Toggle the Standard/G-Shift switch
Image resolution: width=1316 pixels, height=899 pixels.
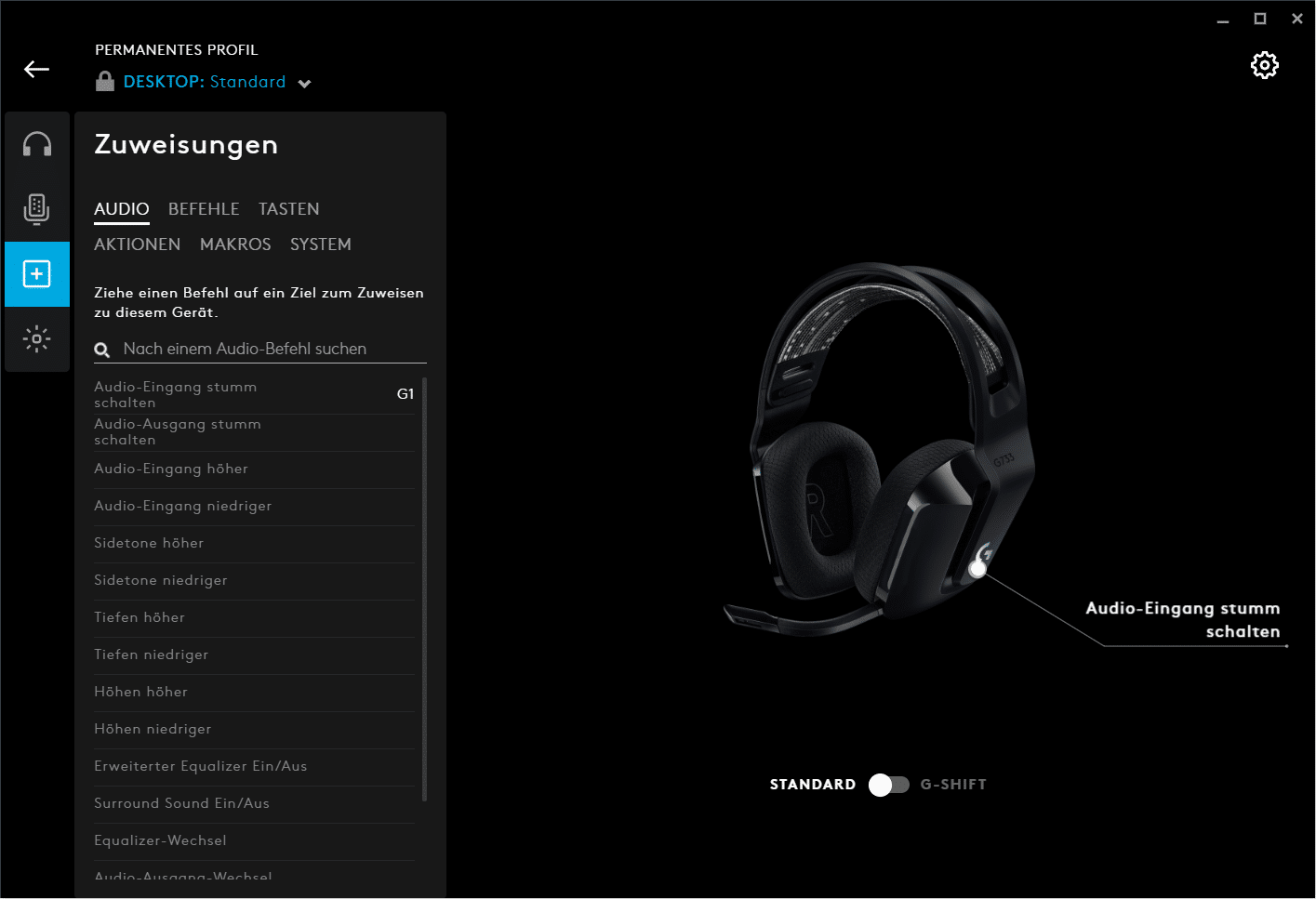(888, 785)
